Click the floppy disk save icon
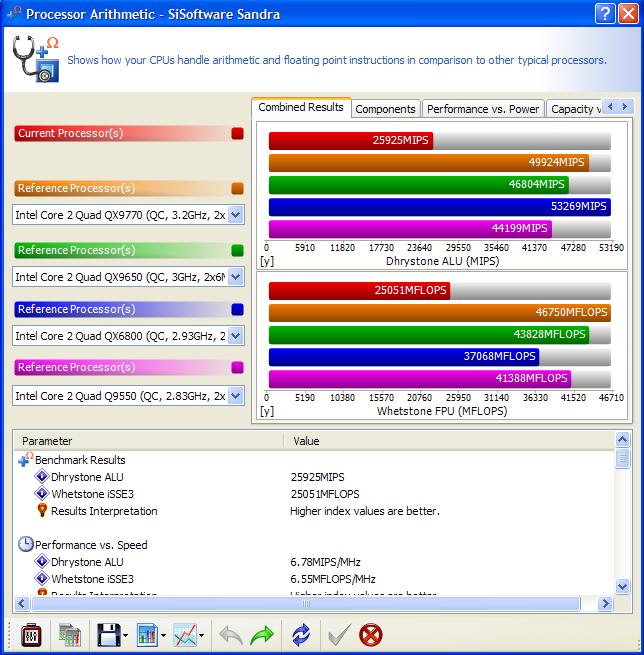644x655 pixels. point(109,635)
